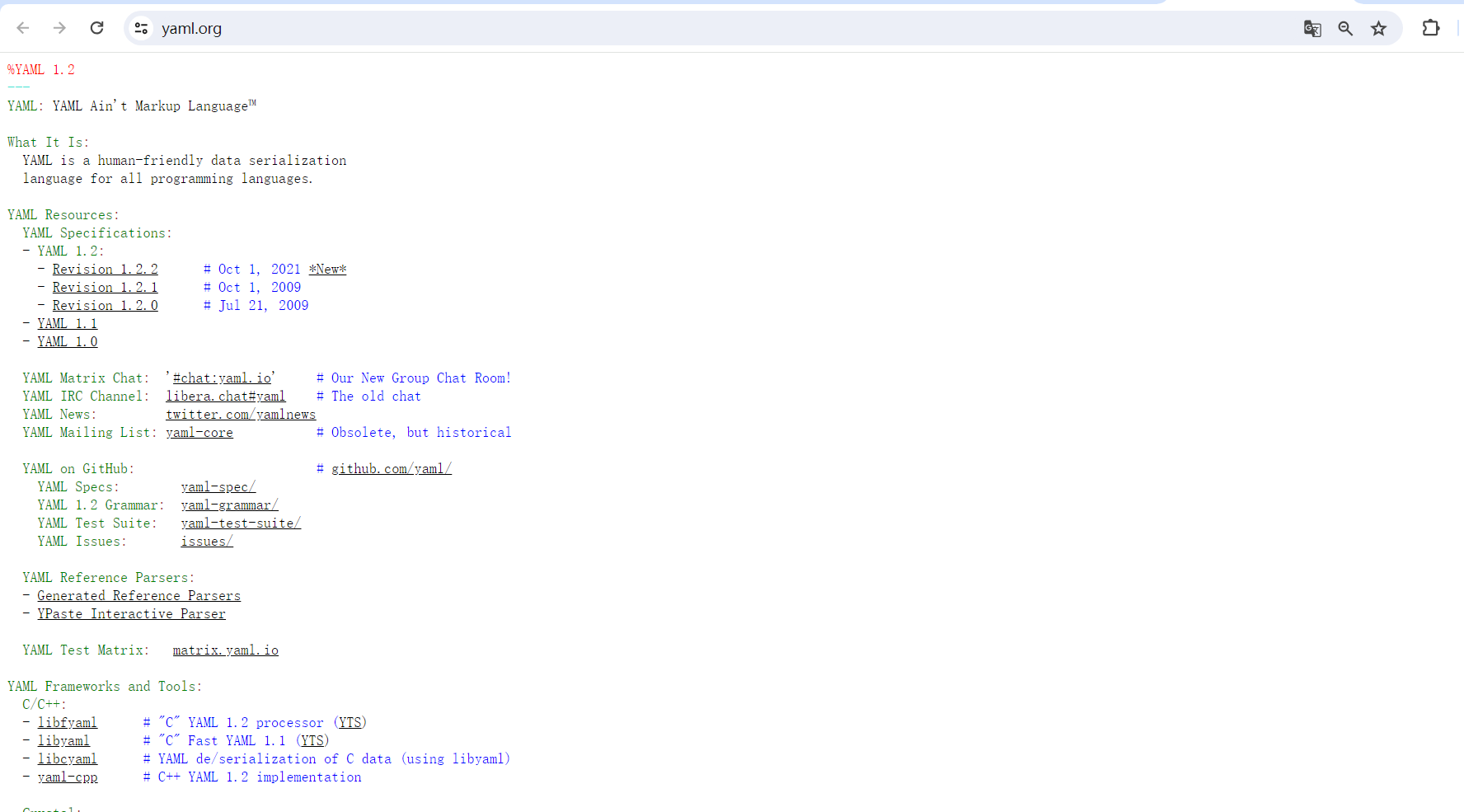
Task: Open the yaml-spec/ repository link
Action: (218, 487)
